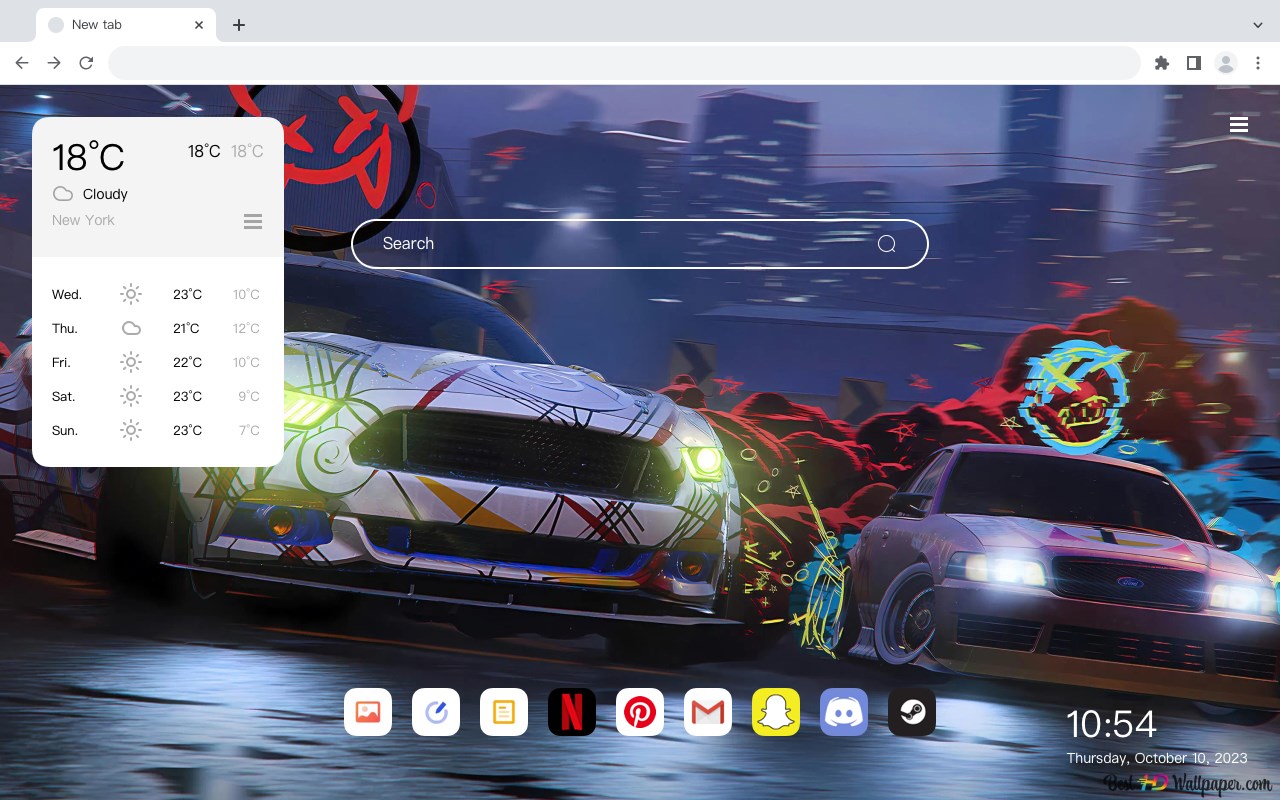Screen dimensions: 1280x800
Task: Open the Snapchat shortcut
Action: 776,712
